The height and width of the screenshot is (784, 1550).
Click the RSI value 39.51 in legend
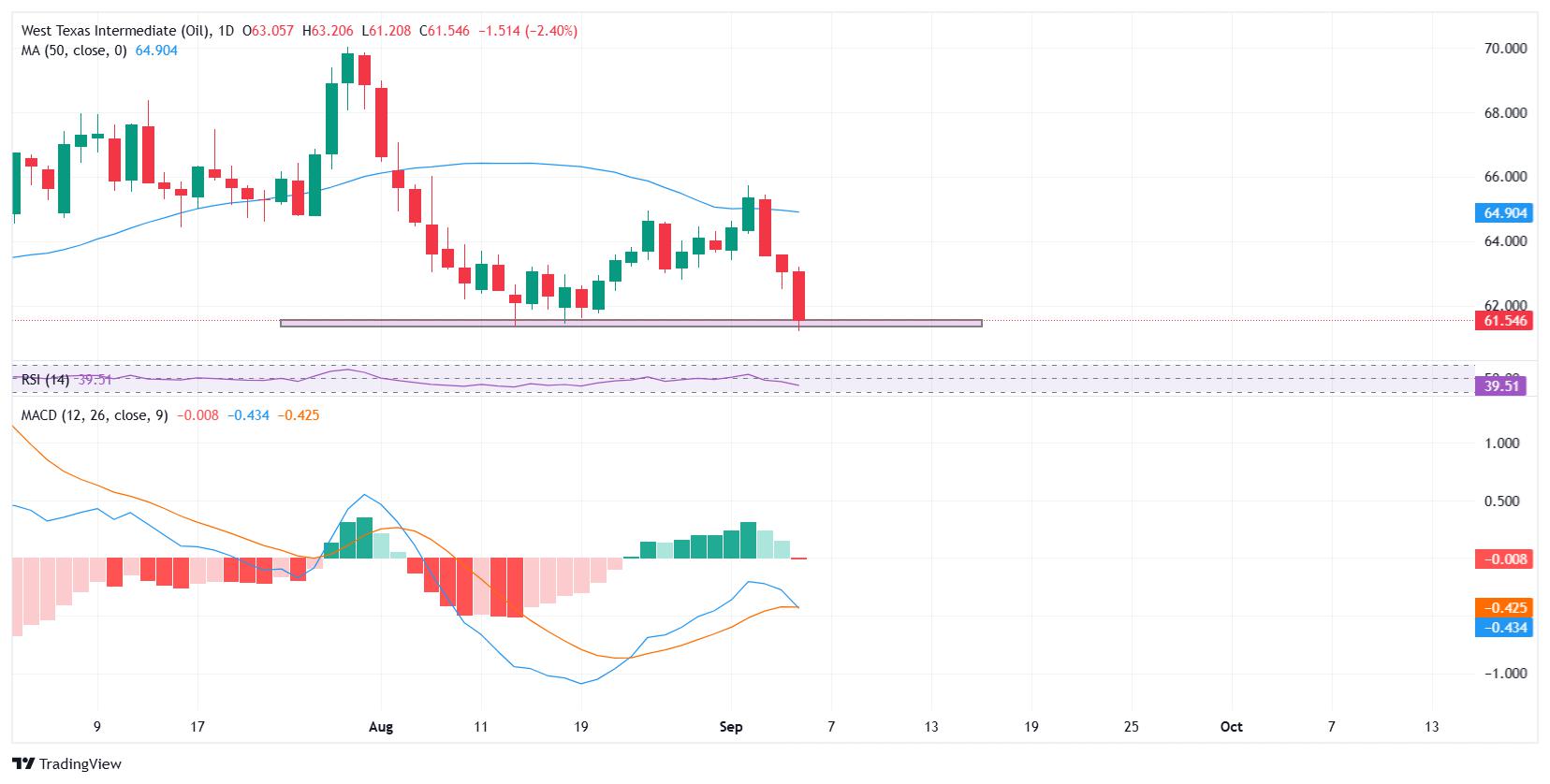pyautogui.click(x=95, y=380)
